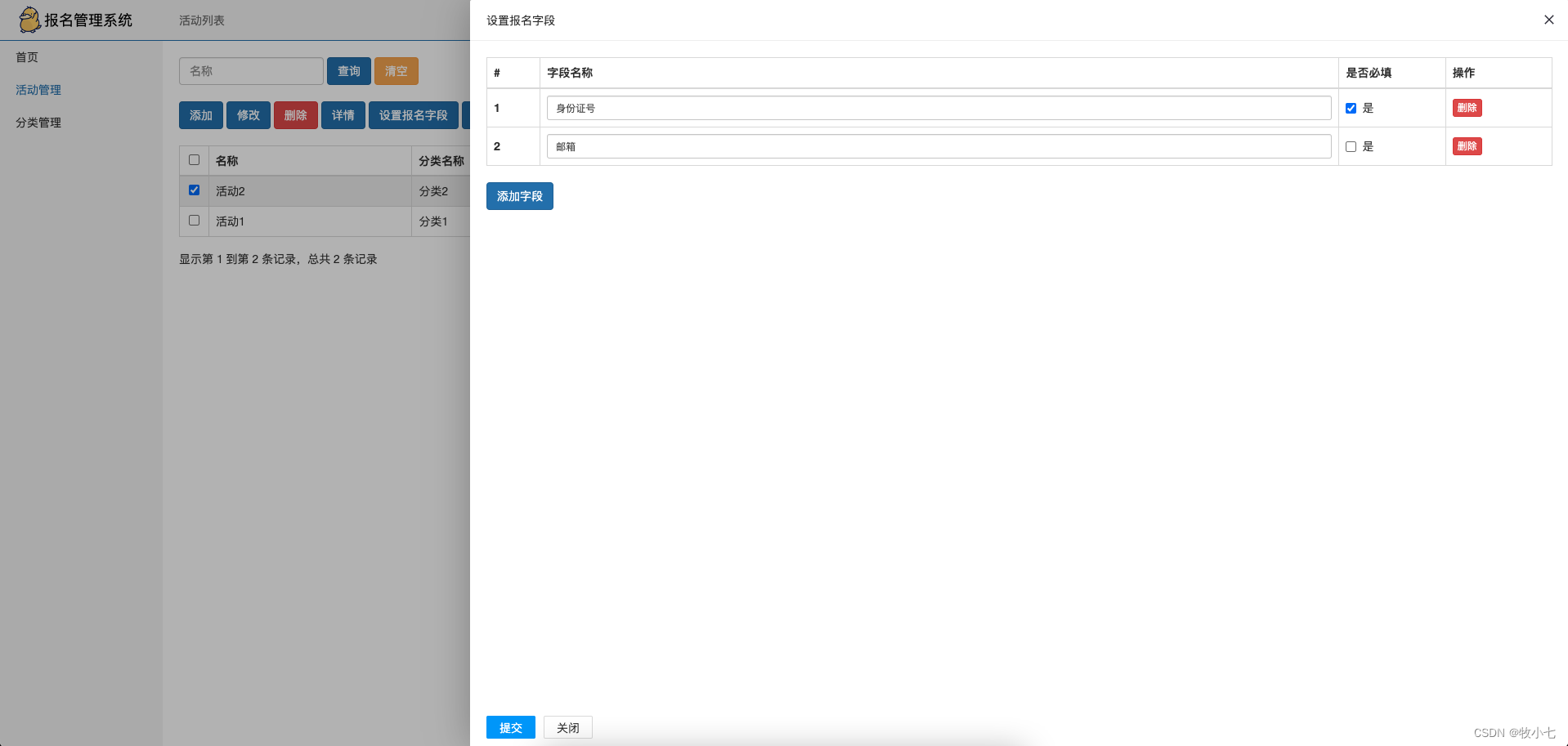Click the 分类1 category cell
The height and width of the screenshot is (746, 1568).
pyautogui.click(x=441, y=221)
